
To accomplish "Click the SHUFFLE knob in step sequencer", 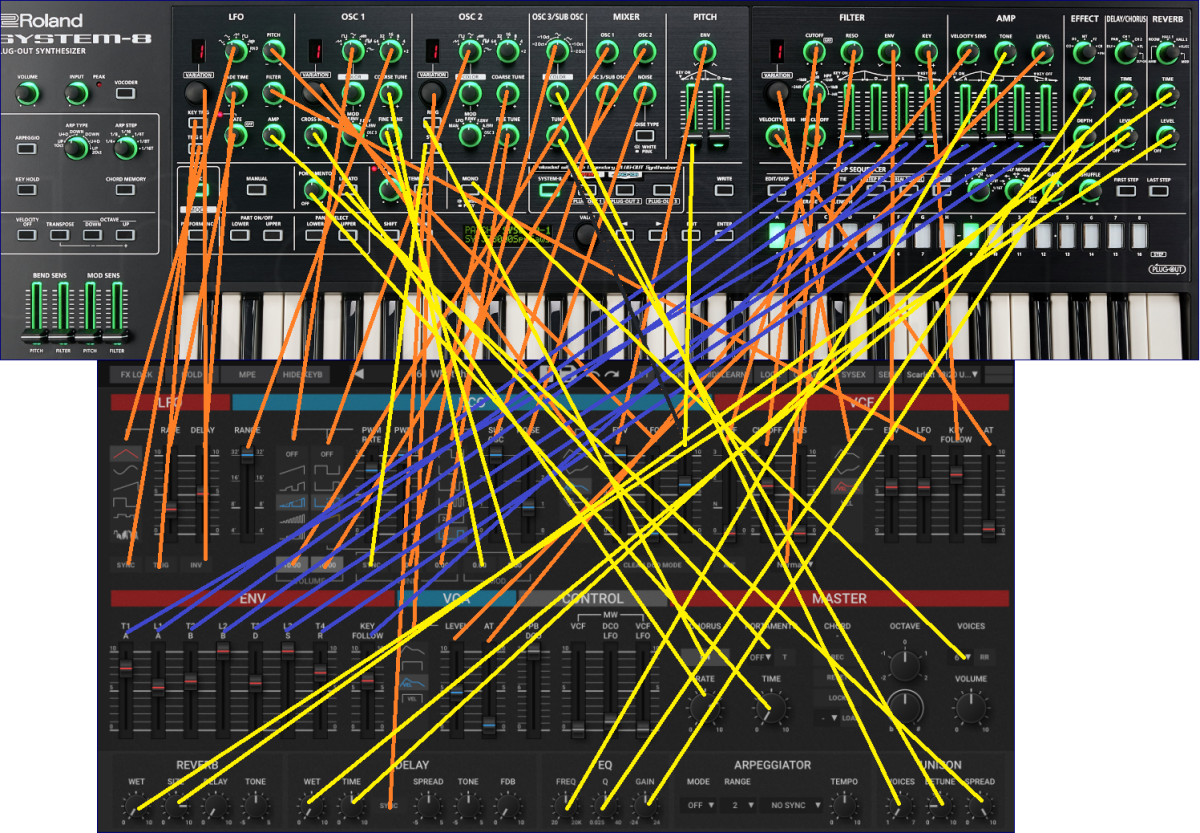I will point(1089,187).
